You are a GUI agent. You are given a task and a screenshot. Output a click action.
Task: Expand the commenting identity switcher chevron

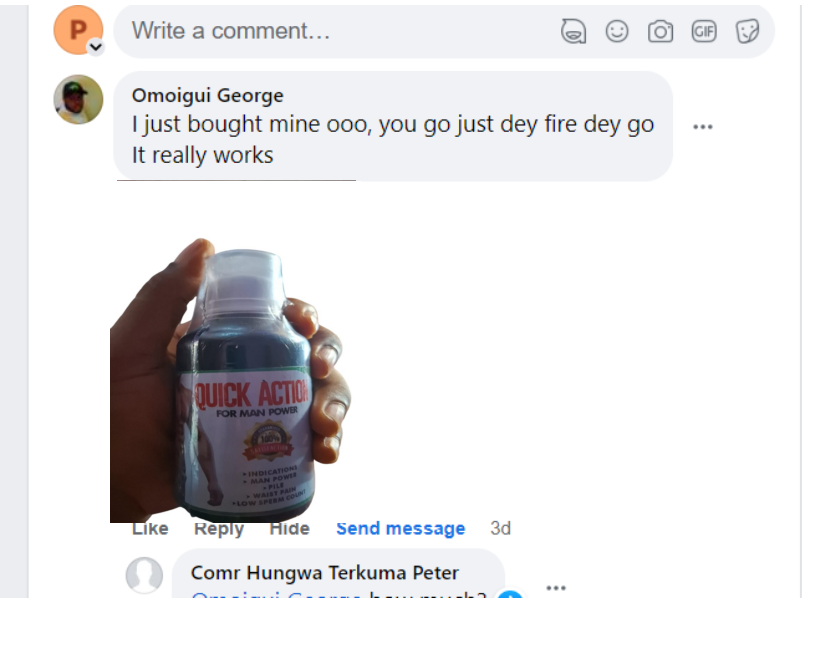pos(95,47)
